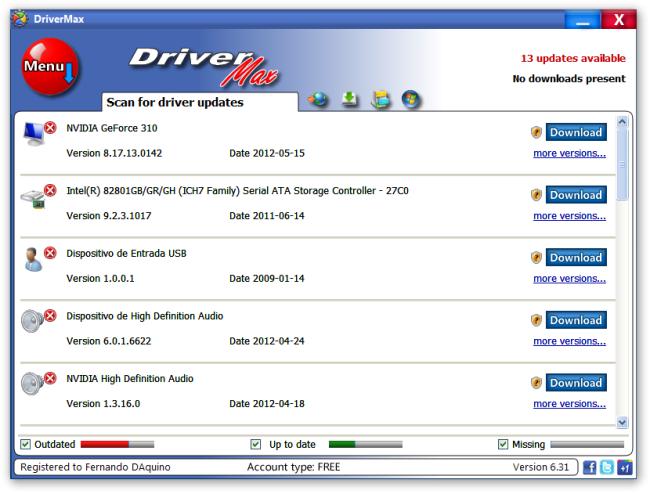Open the Twitter share icon

(x=607, y=467)
